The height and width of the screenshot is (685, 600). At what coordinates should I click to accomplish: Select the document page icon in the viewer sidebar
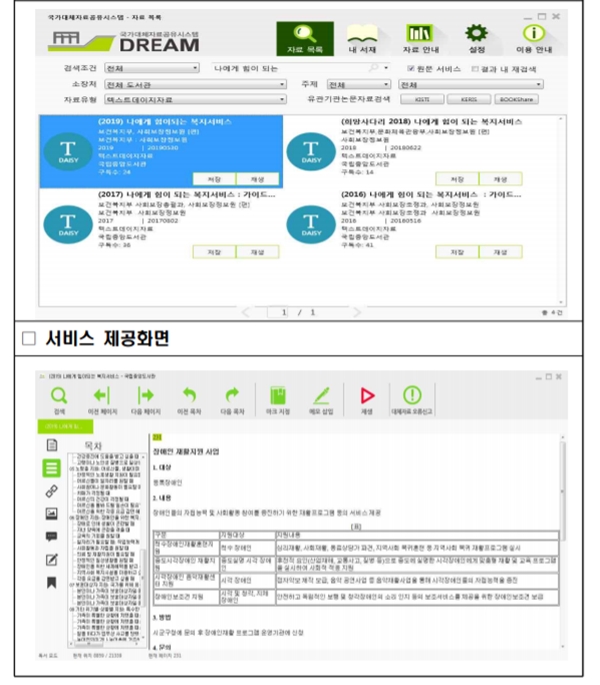[x=52, y=445]
